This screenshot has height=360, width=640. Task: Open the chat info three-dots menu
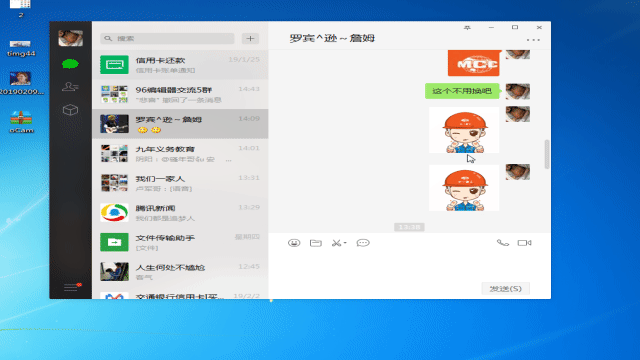533,40
